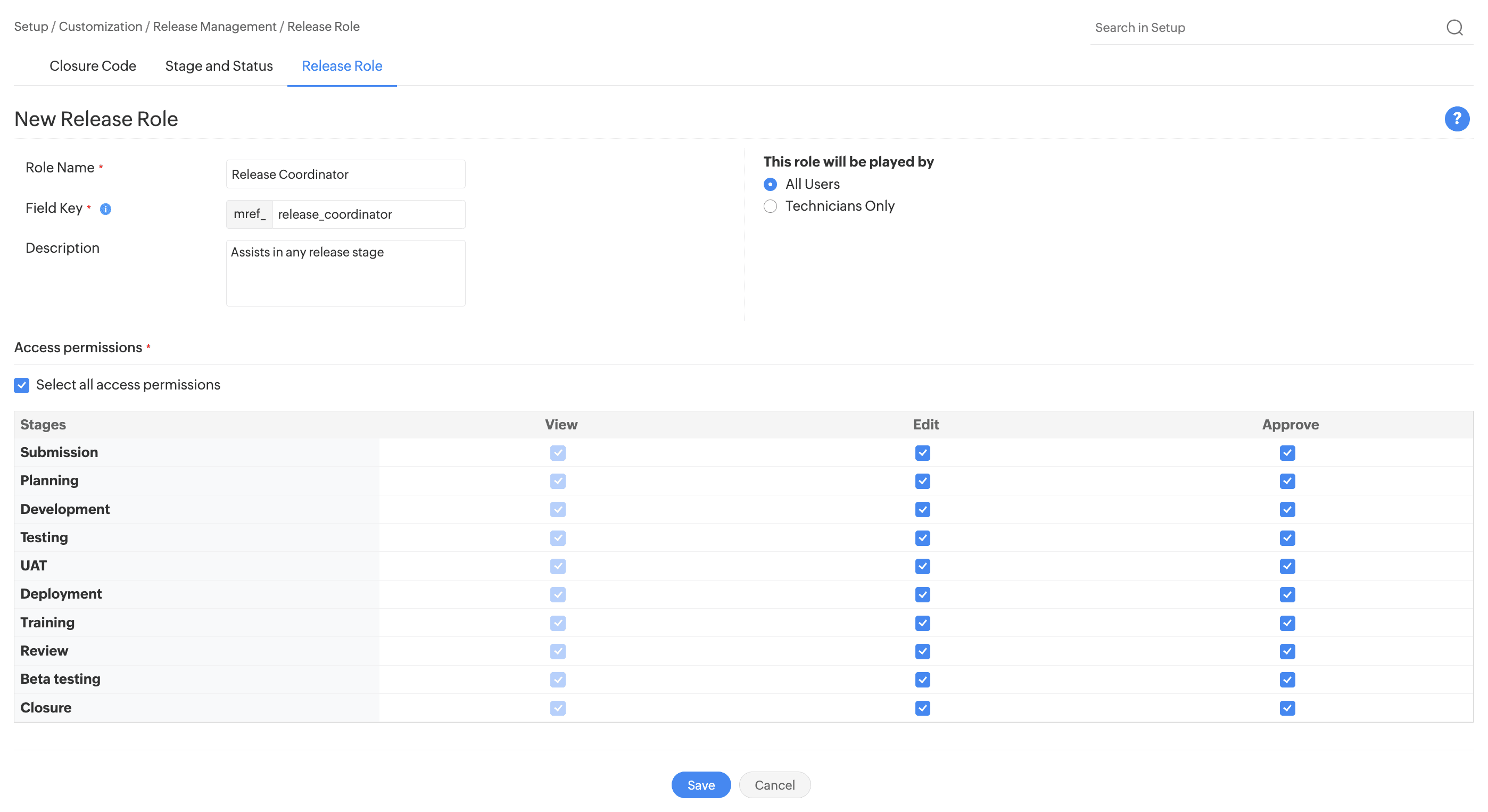The width and height of the screenshot is (1488, 812).
Task: Click the blue help question mark icon
Action: coord(1456,119)
